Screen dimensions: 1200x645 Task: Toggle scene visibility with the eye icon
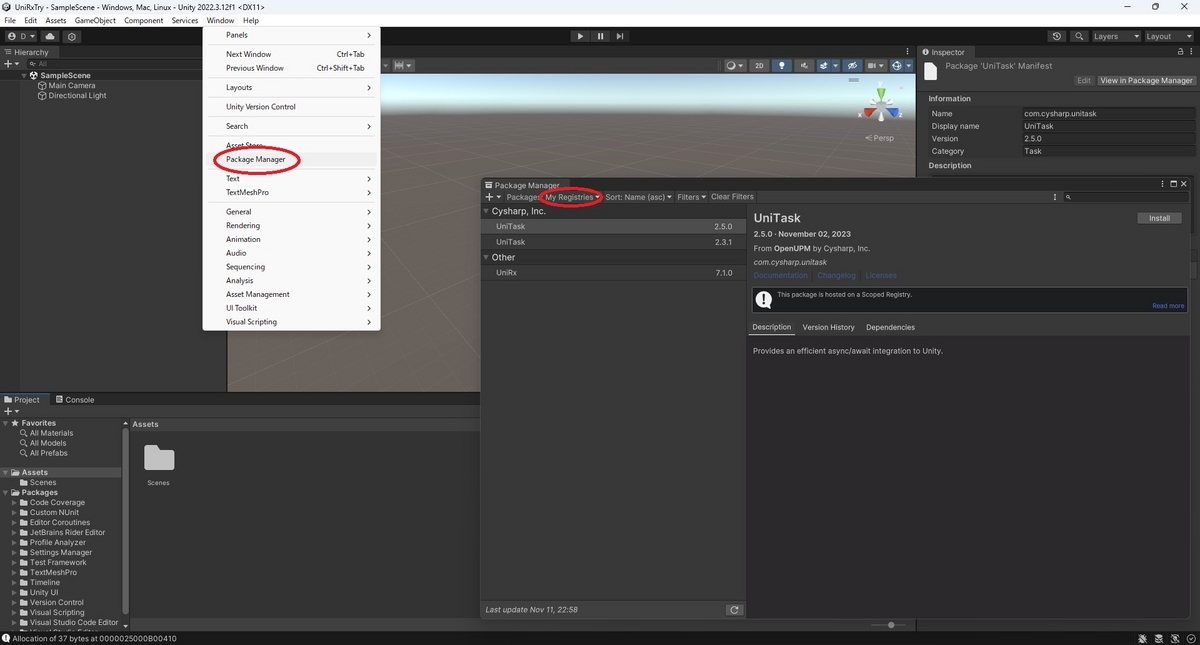click(852, 65)
